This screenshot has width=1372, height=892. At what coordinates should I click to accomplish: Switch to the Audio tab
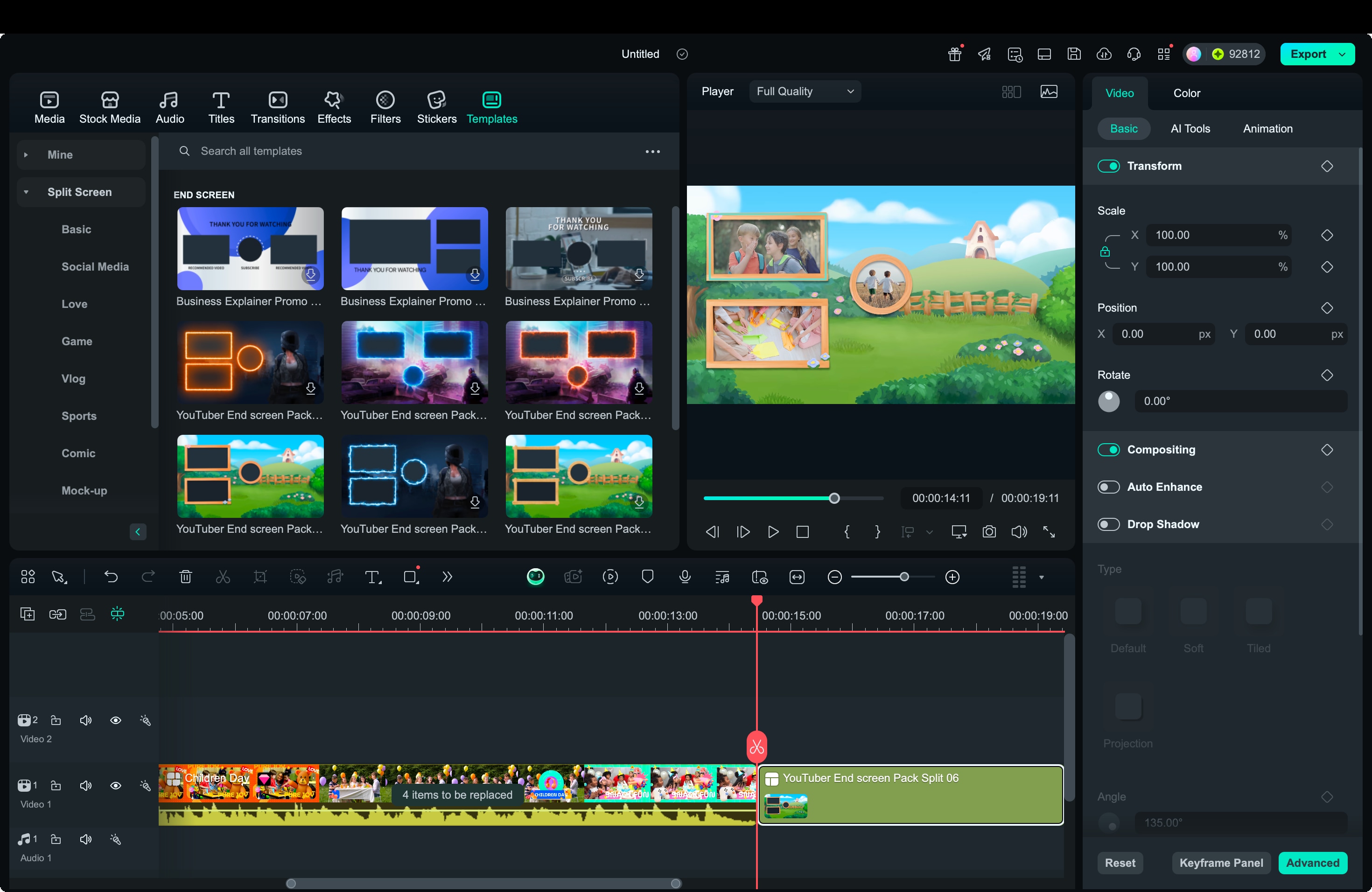pos(169,107)
